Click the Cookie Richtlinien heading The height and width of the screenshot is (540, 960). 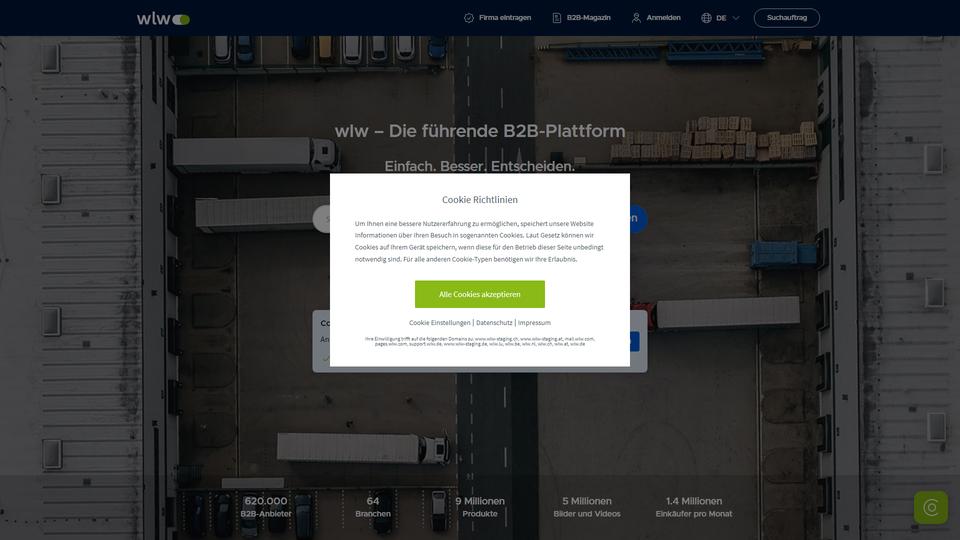479,200
